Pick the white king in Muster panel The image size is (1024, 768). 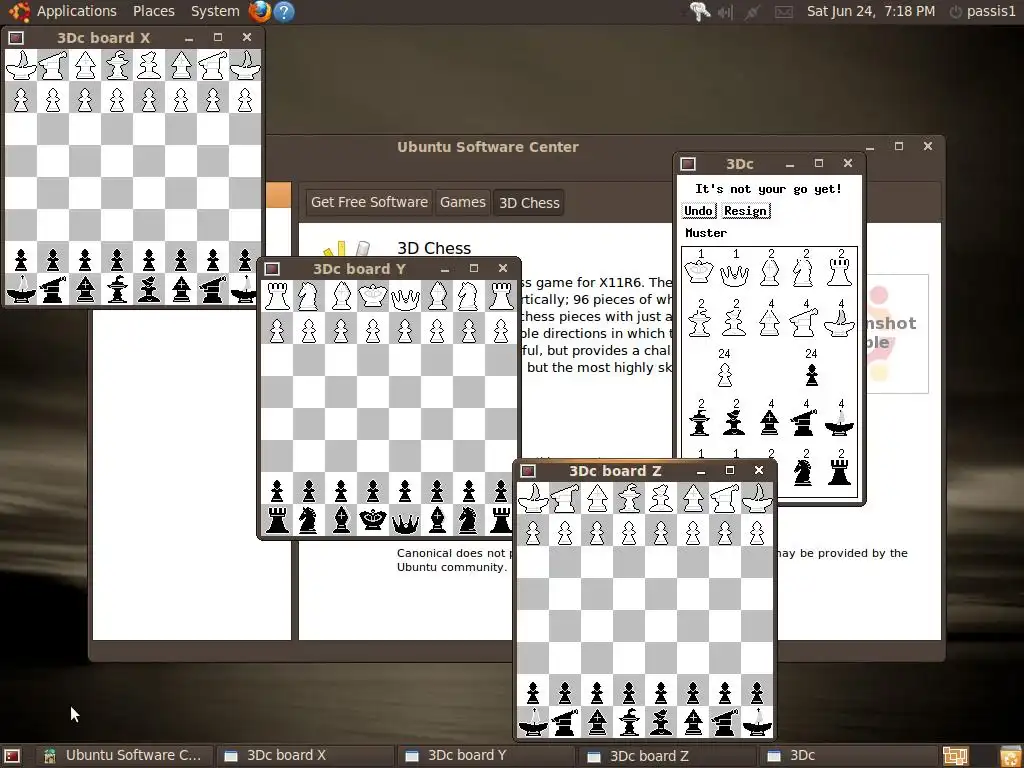[699, 272]
